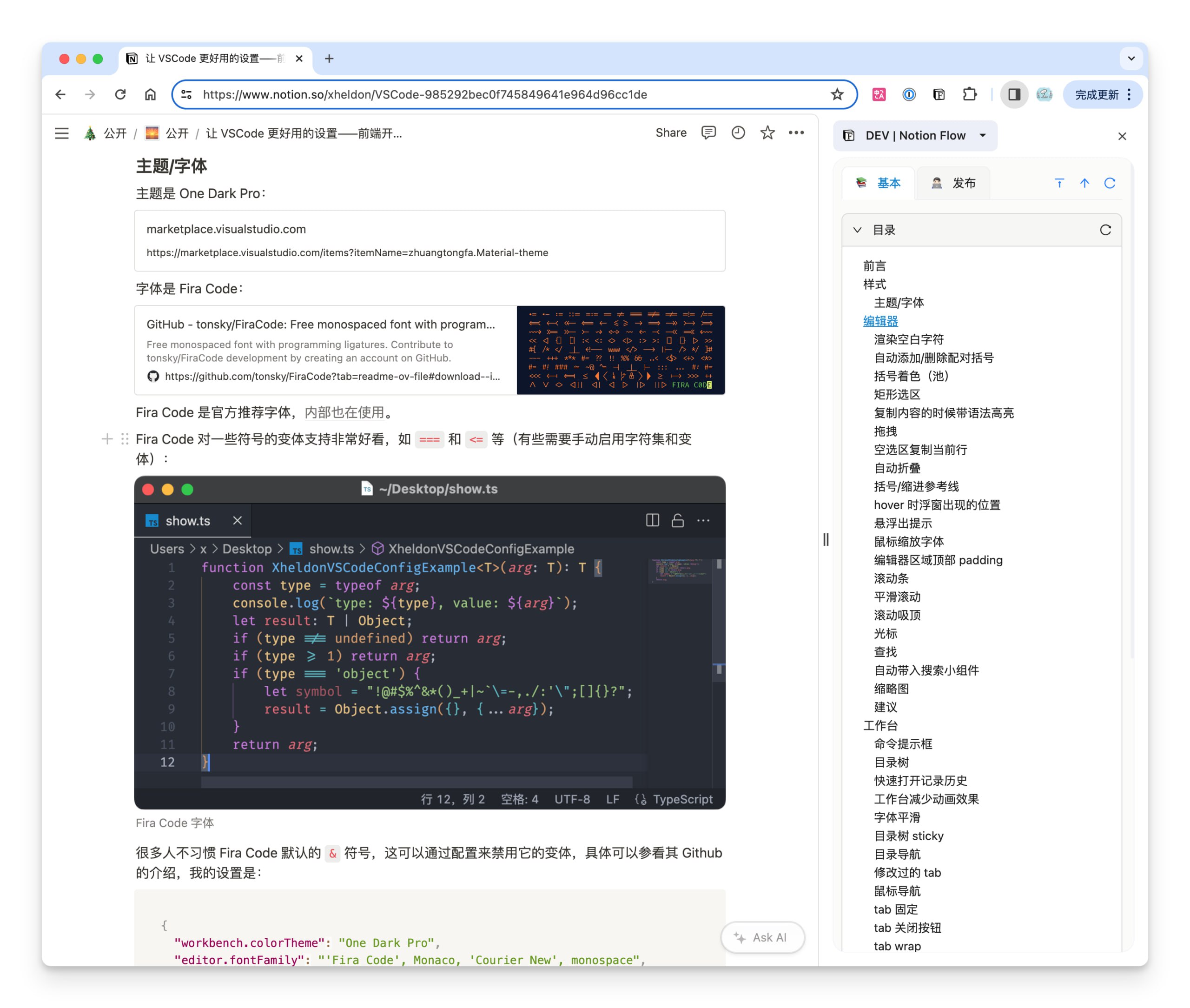Collapse the 目录 section chevron

pyautogui.click(x=857, y=230)
